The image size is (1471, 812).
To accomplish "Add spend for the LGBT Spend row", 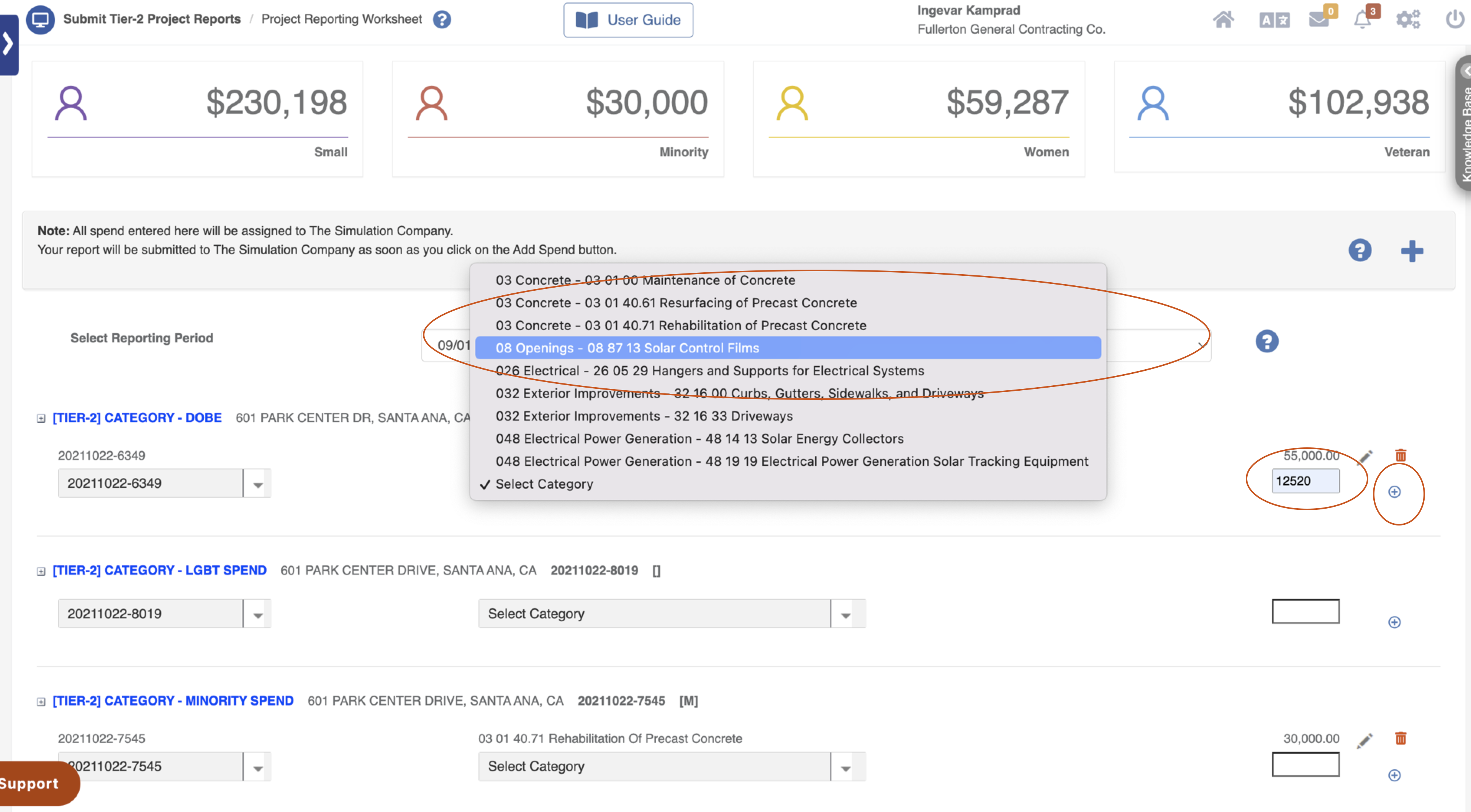I will [1394, 622].
